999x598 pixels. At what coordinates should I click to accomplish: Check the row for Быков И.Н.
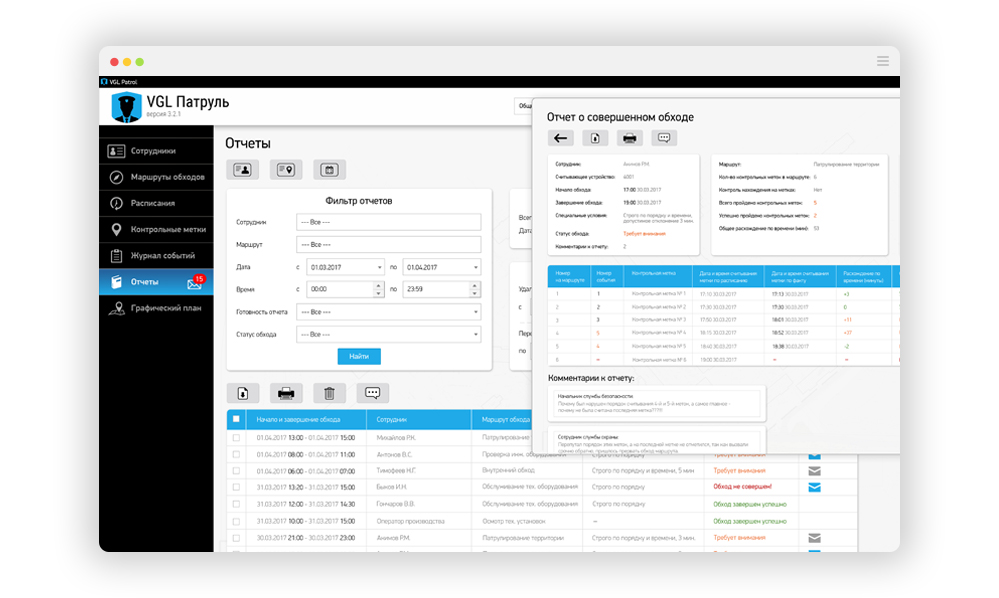tap(236, 487)
